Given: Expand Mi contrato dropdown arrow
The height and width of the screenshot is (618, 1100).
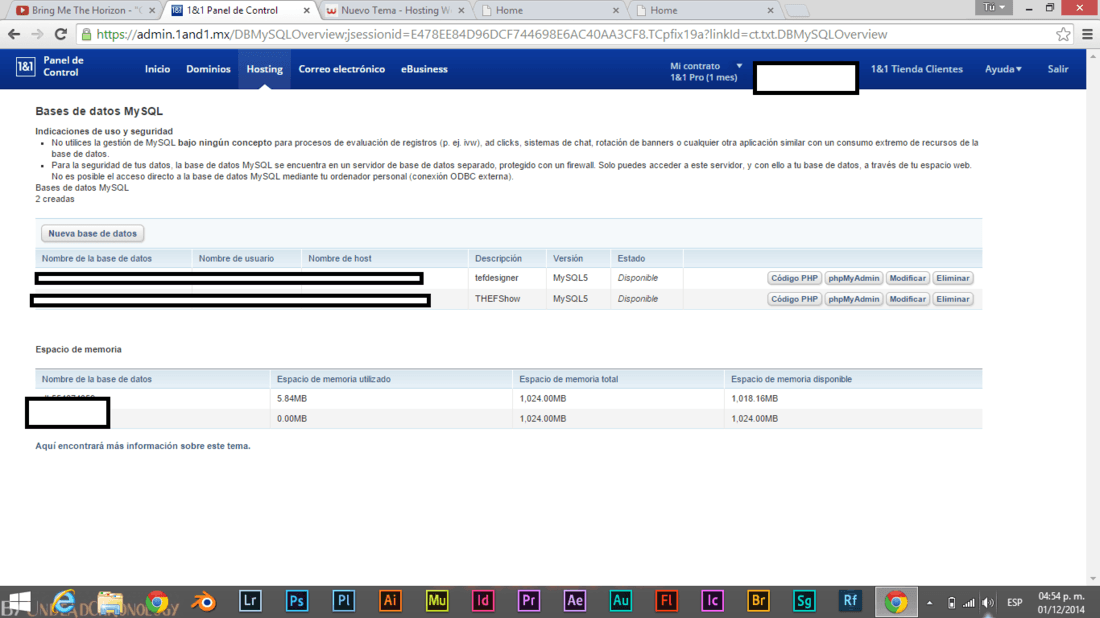Looking at the screenshot, I should (739, 66).
